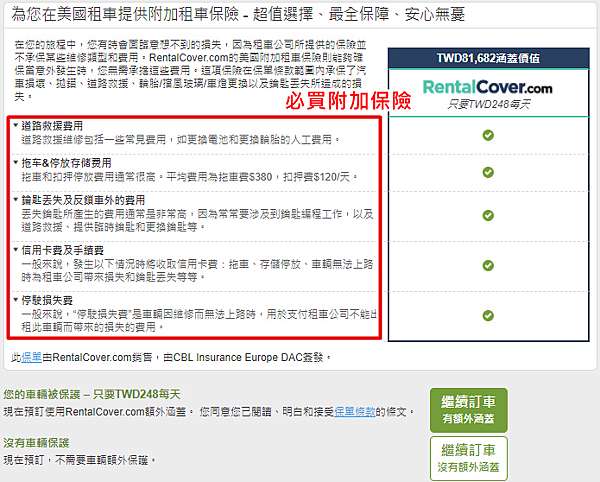Collapse the 信用卡费及手續费 section arrow

pos(16,250)
